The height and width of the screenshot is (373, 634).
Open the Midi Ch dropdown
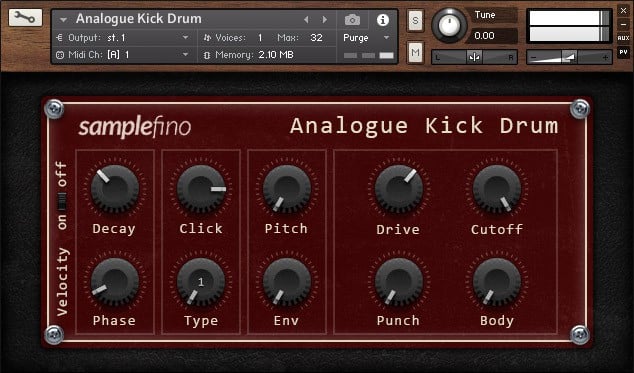[122, 55]
